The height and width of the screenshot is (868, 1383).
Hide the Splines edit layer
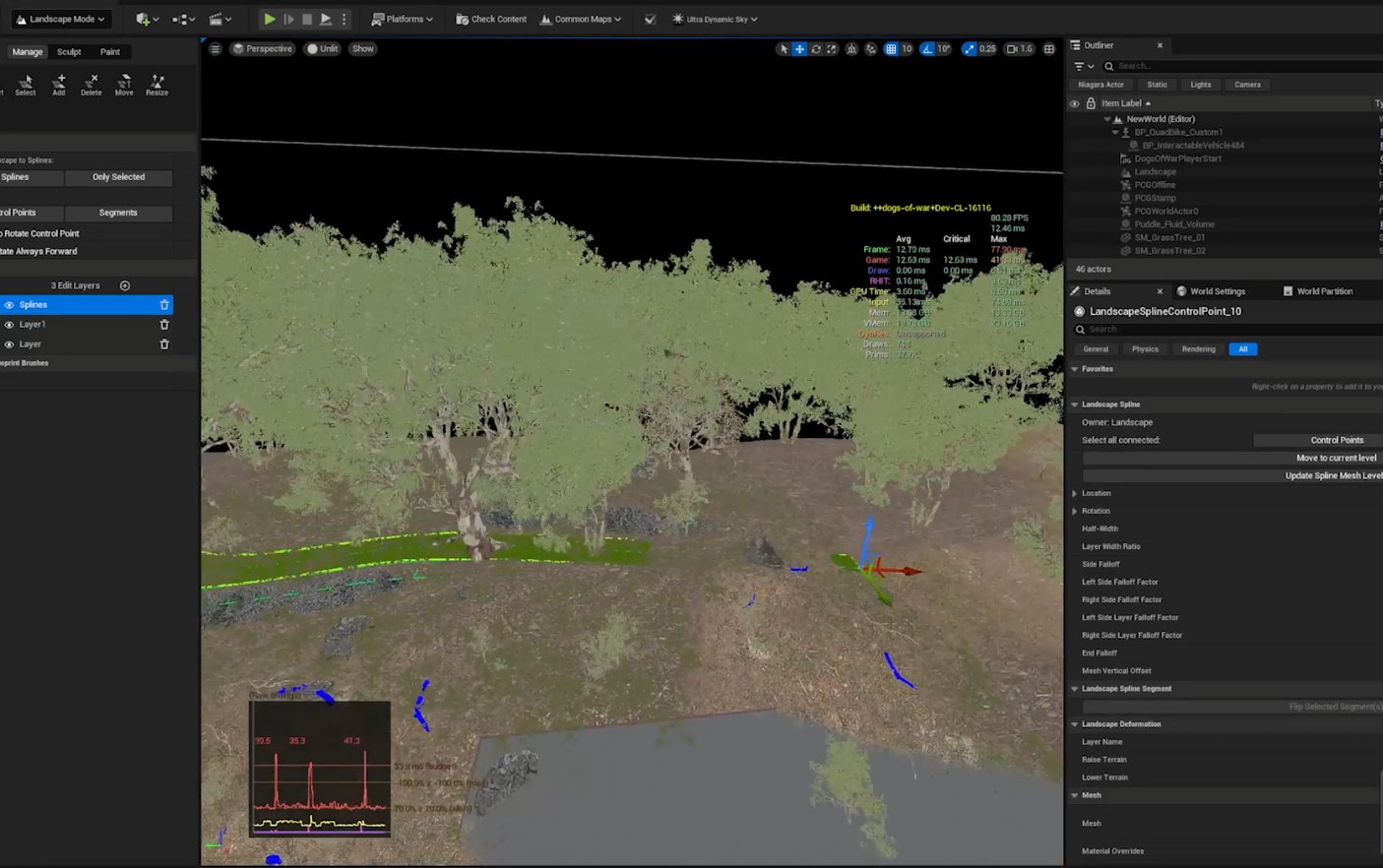10,305
